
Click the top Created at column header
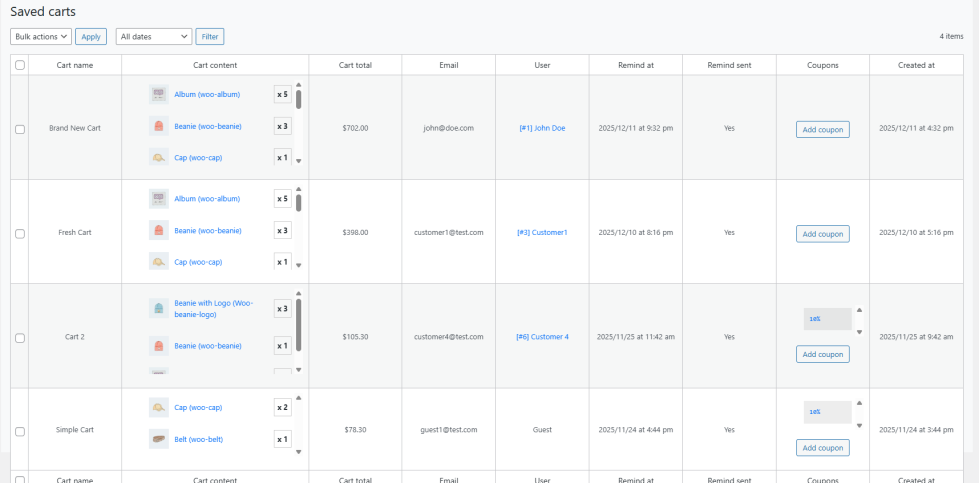[916, 65]
